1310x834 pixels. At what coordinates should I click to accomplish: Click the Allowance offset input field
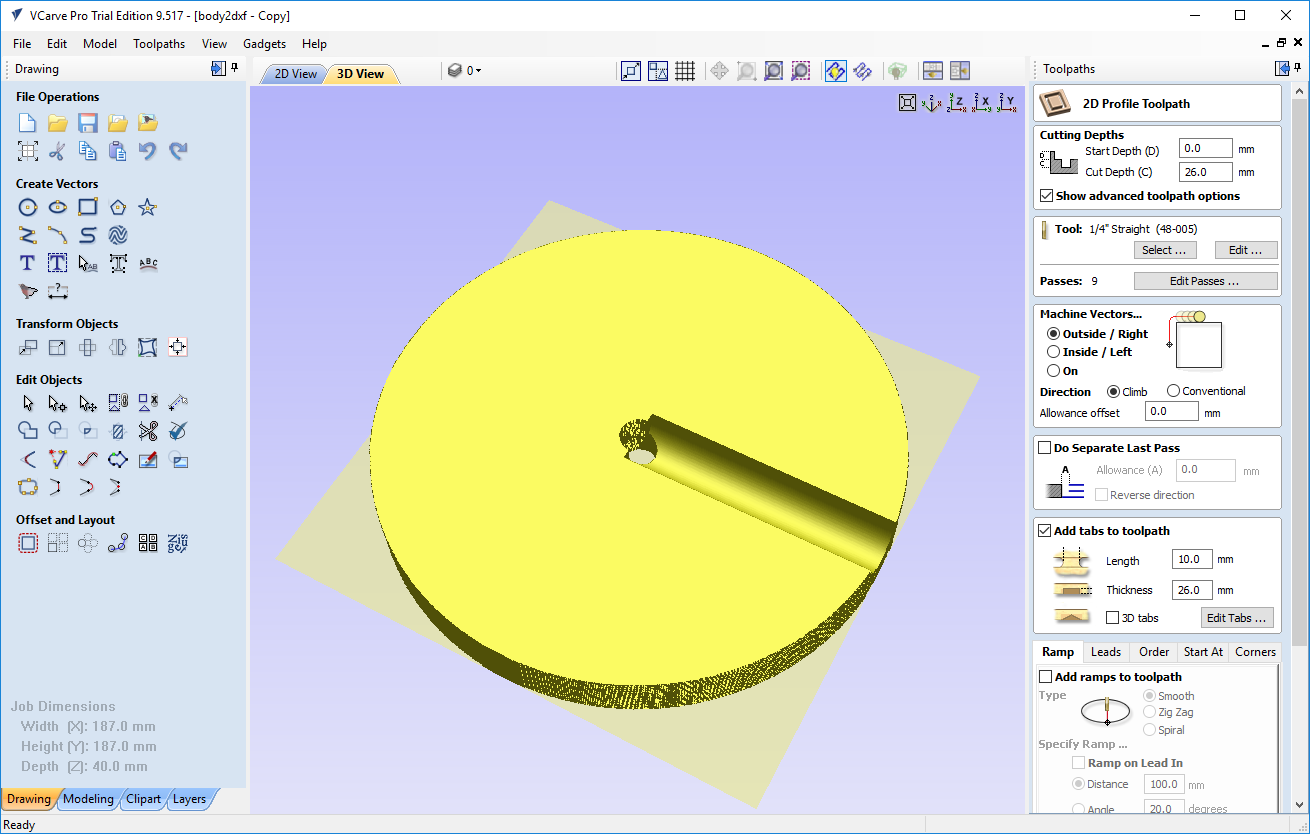pos(1172,412)
